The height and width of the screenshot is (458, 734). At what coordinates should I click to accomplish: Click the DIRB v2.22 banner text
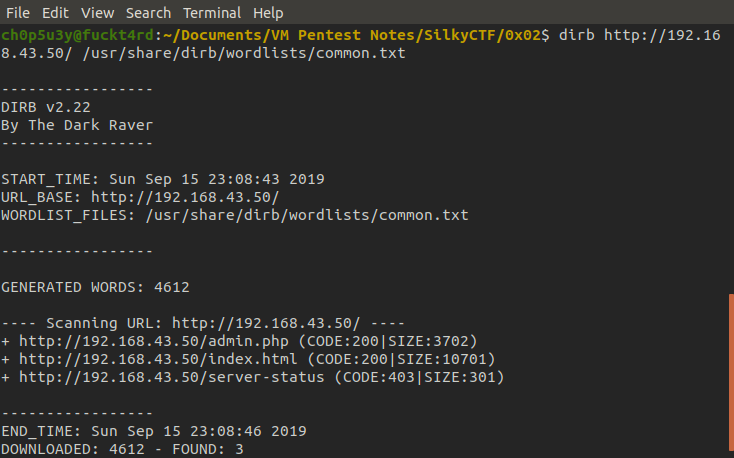[40, 107]
